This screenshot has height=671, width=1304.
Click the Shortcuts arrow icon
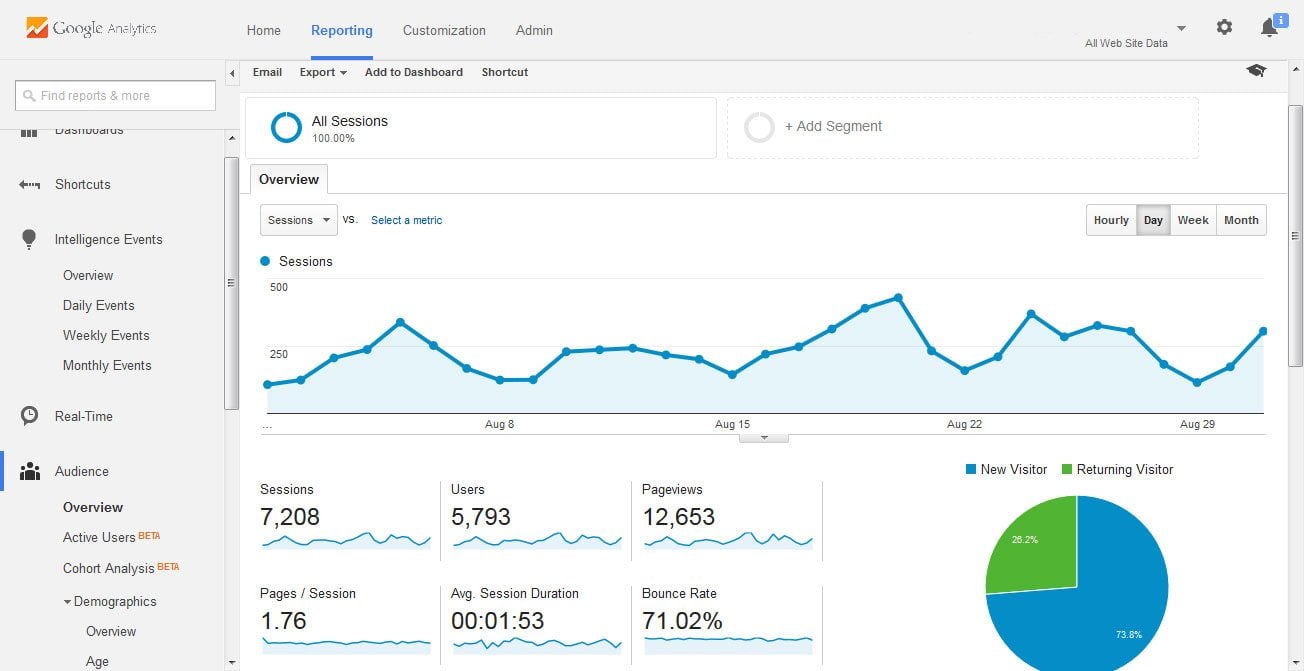[x=30, y=184]
